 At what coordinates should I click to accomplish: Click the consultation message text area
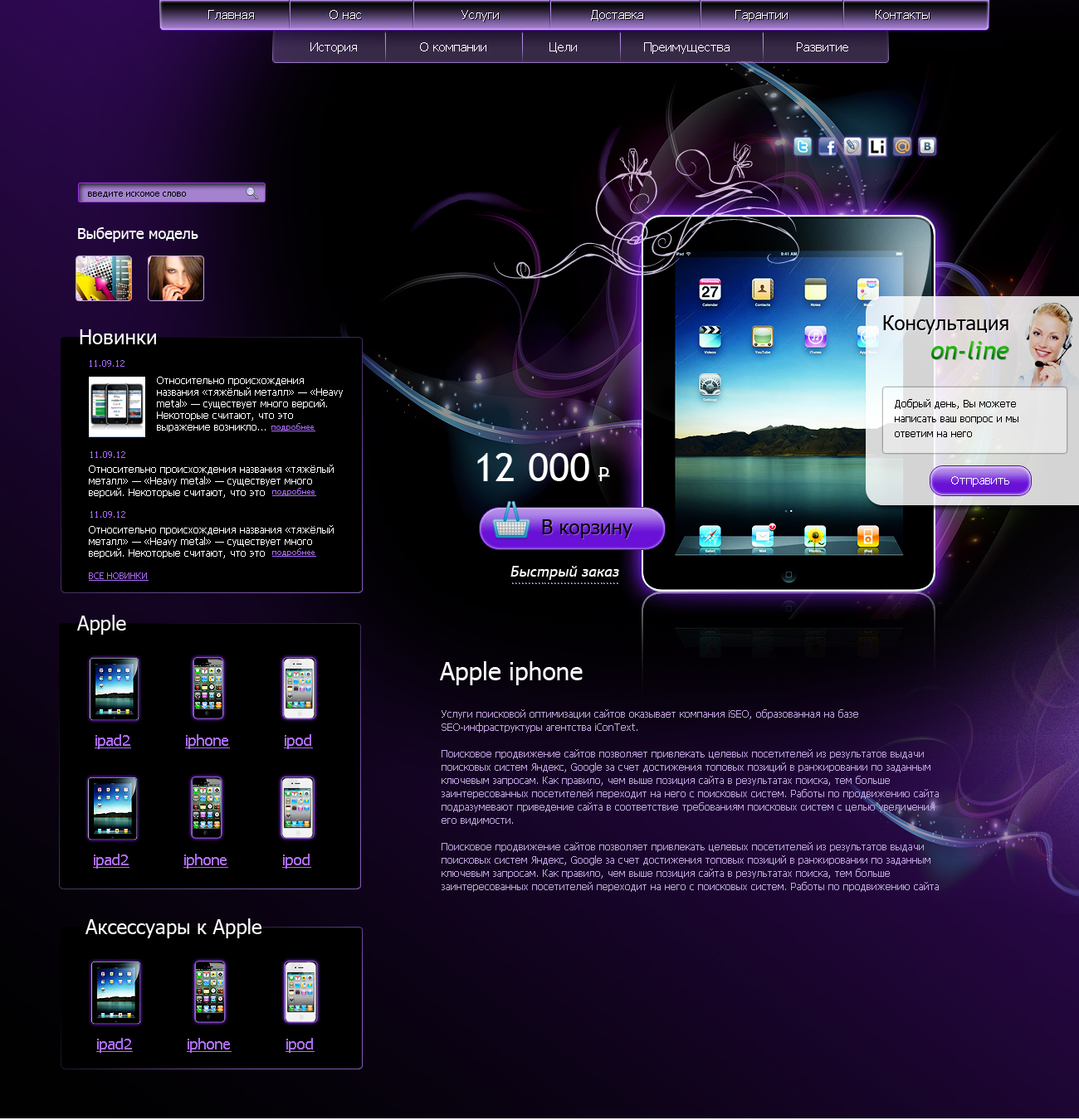(974, 420)
